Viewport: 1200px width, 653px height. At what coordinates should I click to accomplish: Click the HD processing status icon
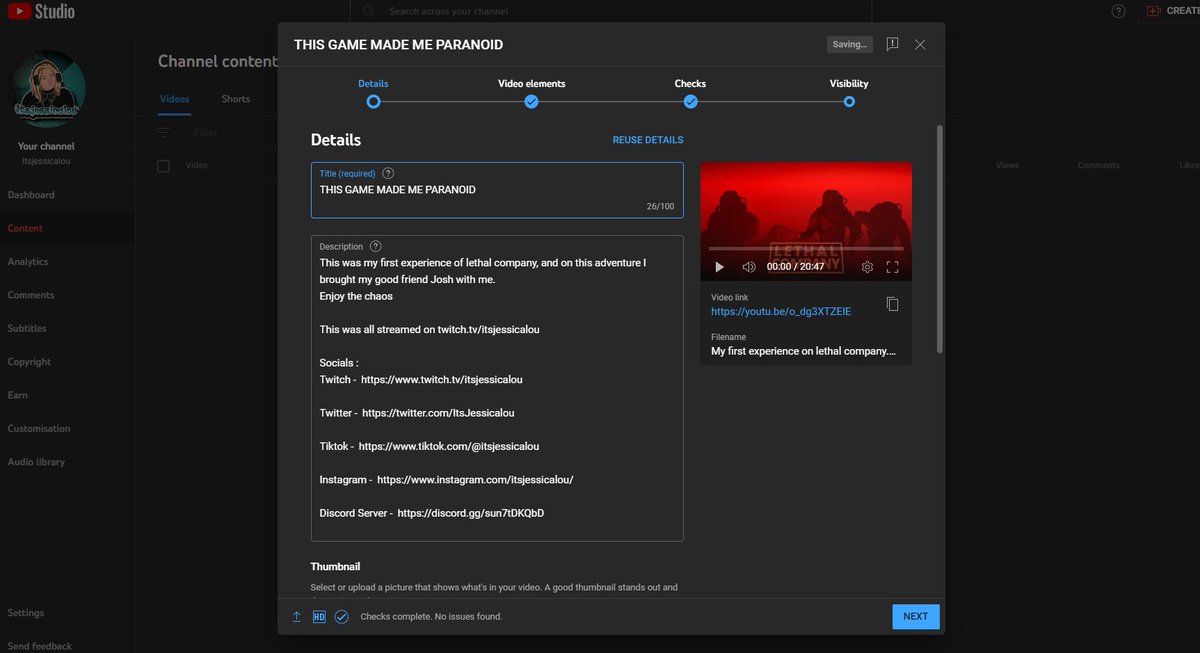(x=319, y=617)
